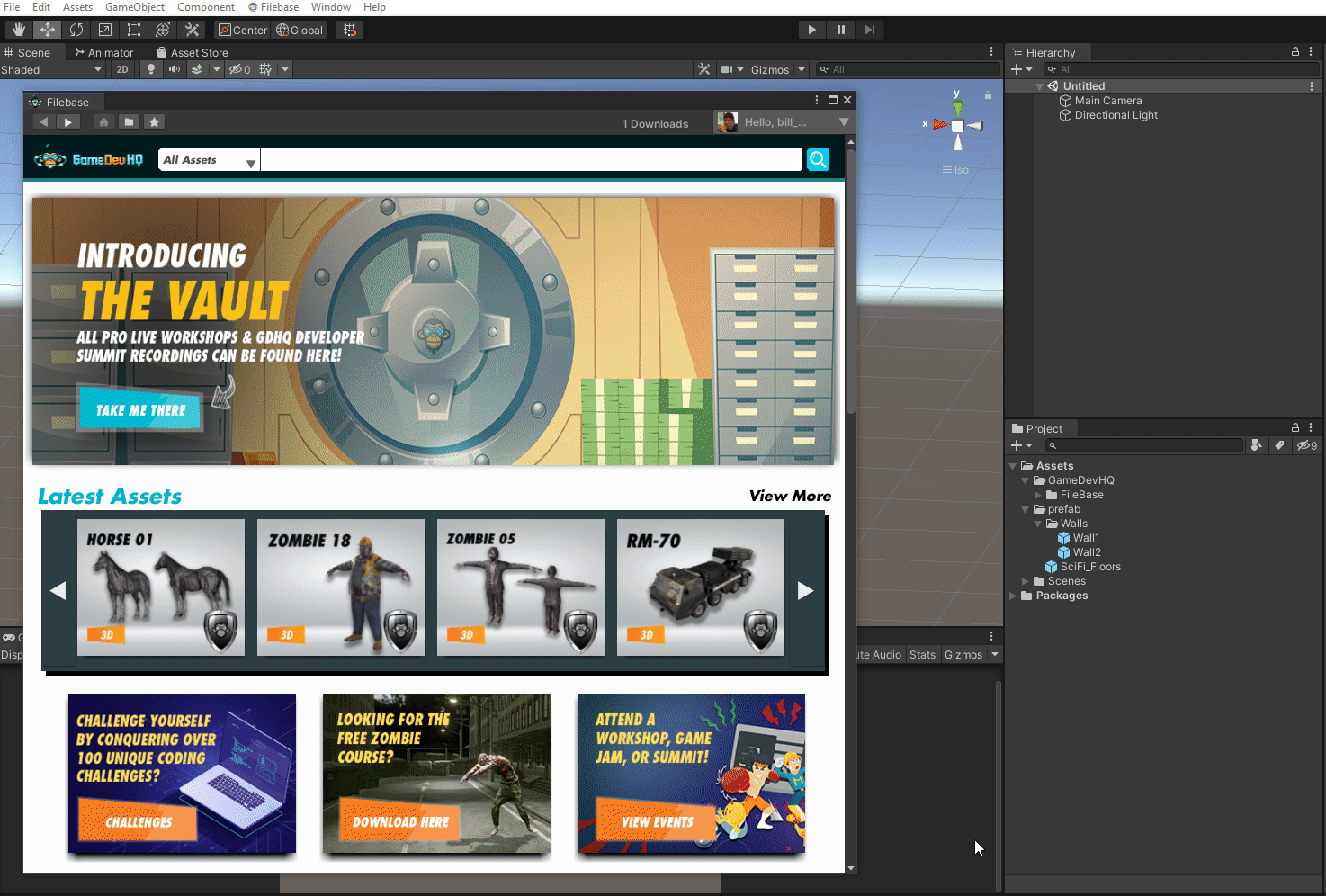Screen dimensions: 1326x896
Task: Open the Component menu
Action: (206, 7)
